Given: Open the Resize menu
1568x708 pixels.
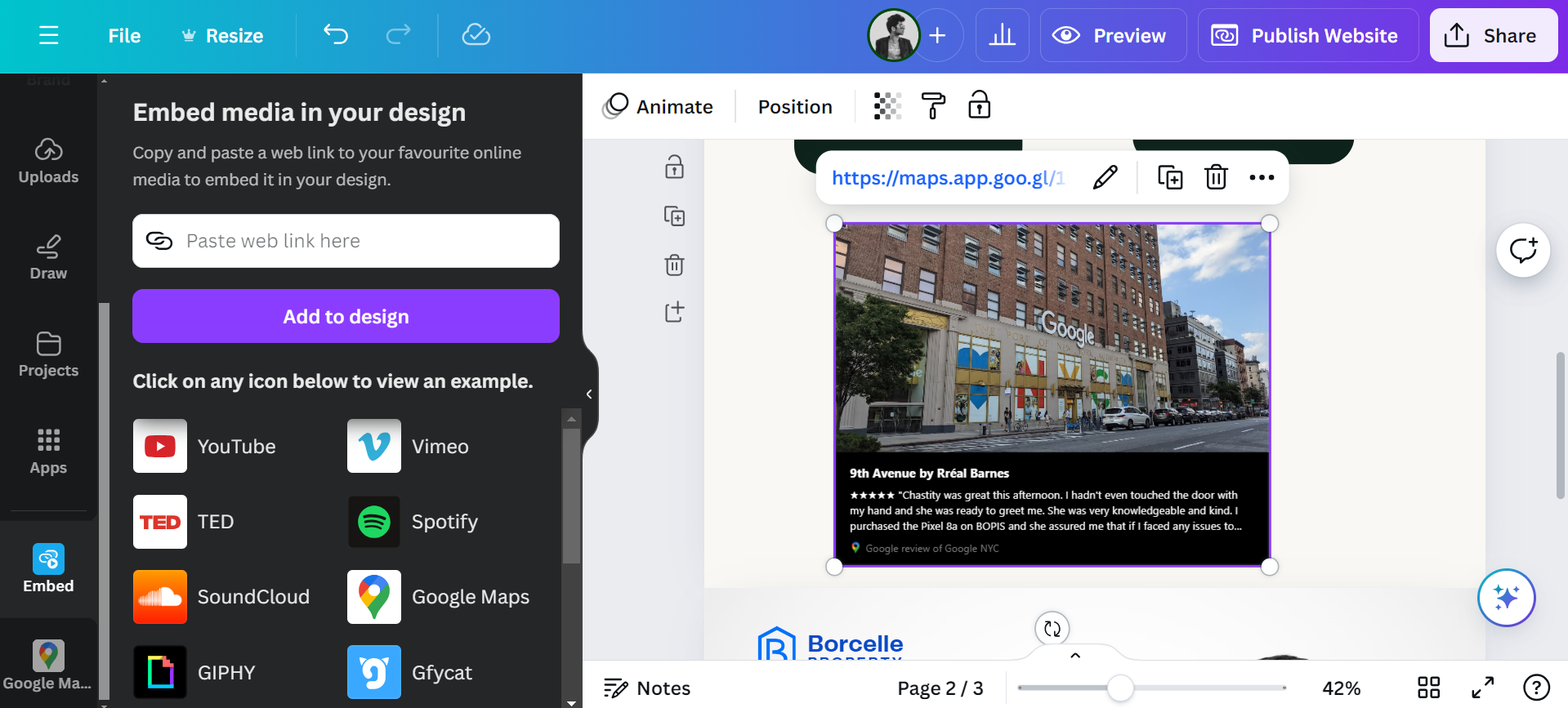Looking at the screenshot, I should pos(223,36).
